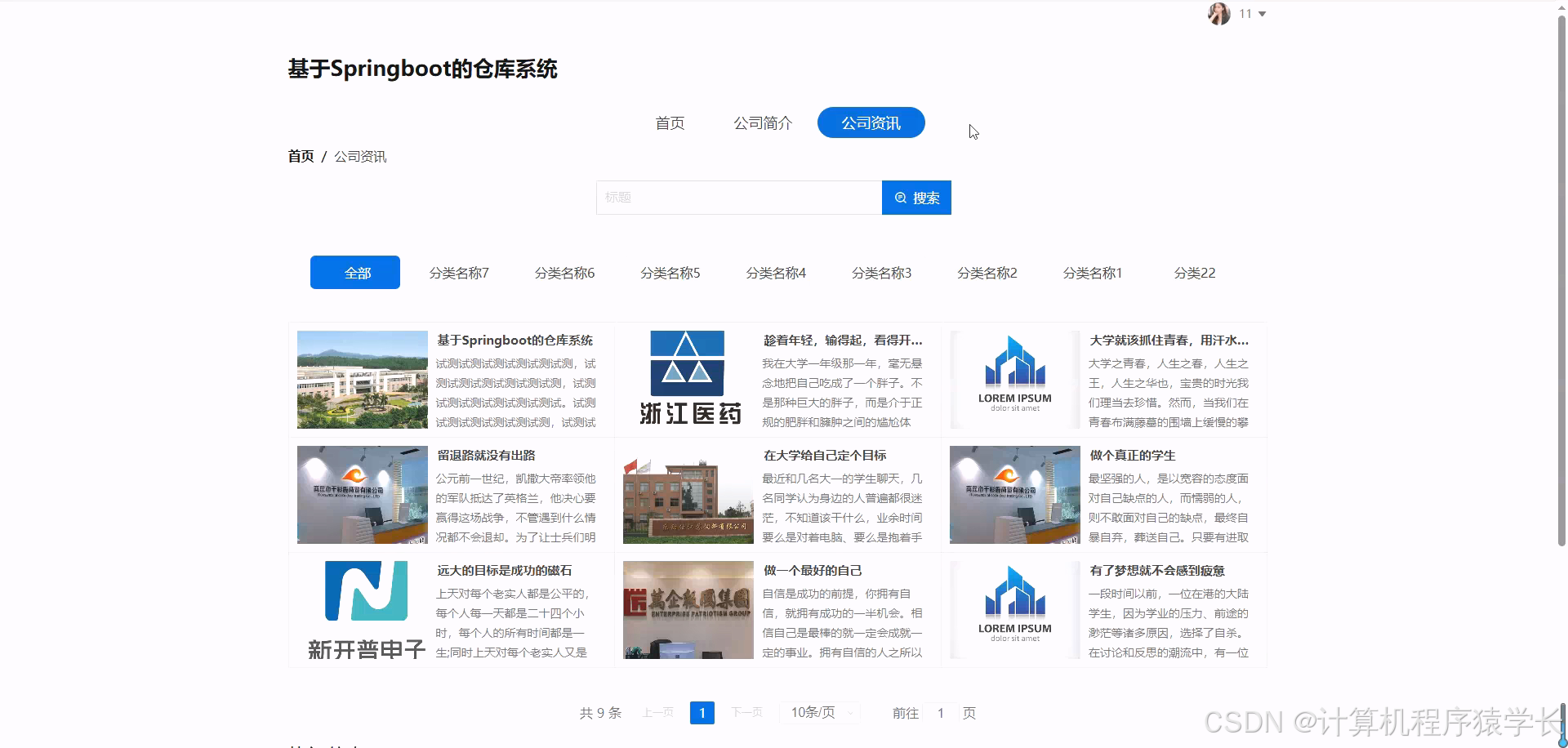Open the user account dropdown arrow next to 11

pos(1262,14)
